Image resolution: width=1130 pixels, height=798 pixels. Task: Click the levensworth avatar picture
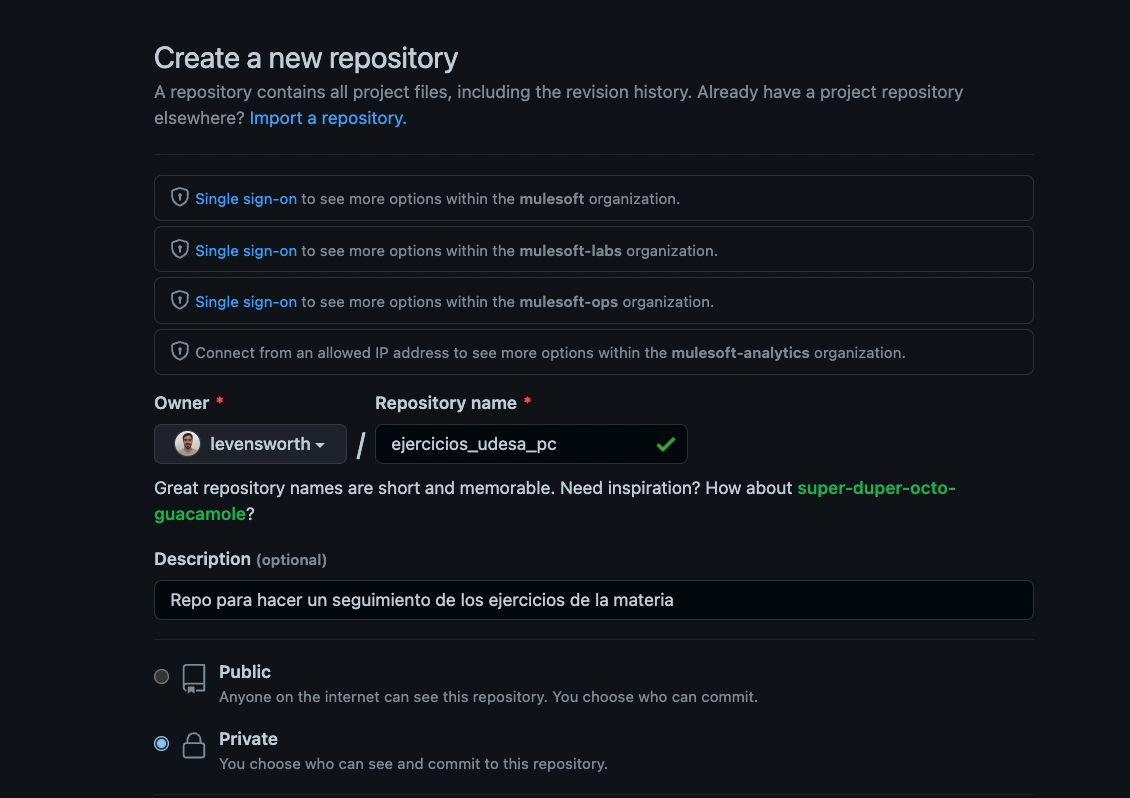tap(187, 443)
